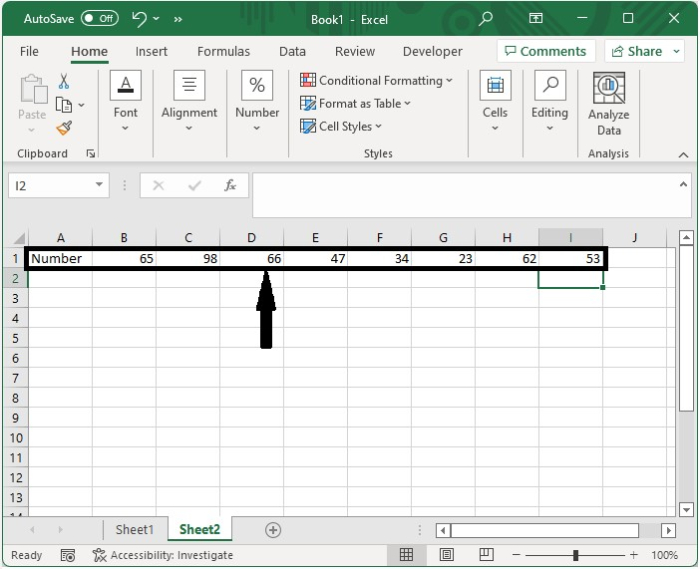Click the Paste clipboard icon
This screenshot has height=569, width=700.
click(x=33, y=89)
